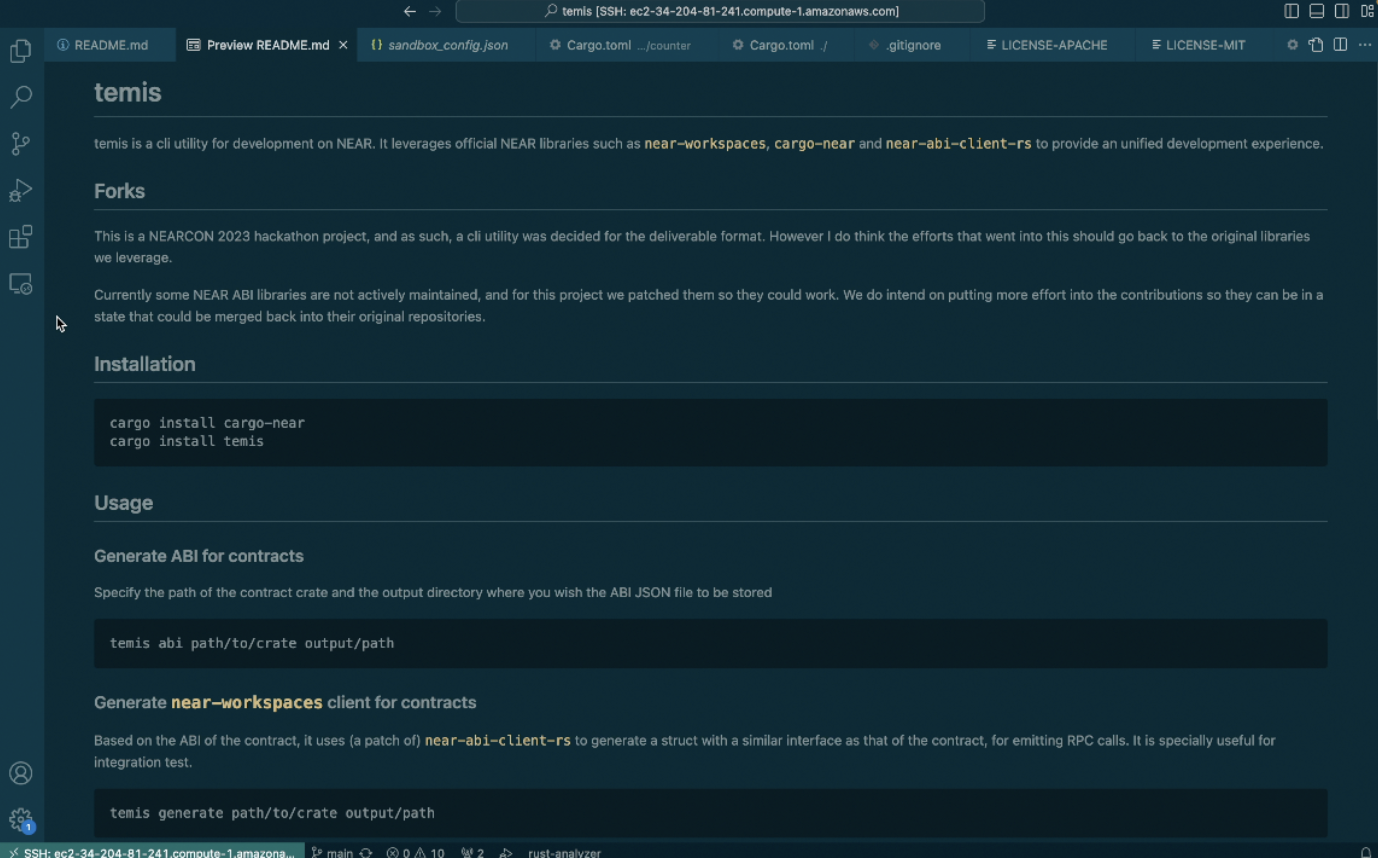1378x858 pixels.
Task: Click the cargo install temis line
Action: (x=187, y=441)
